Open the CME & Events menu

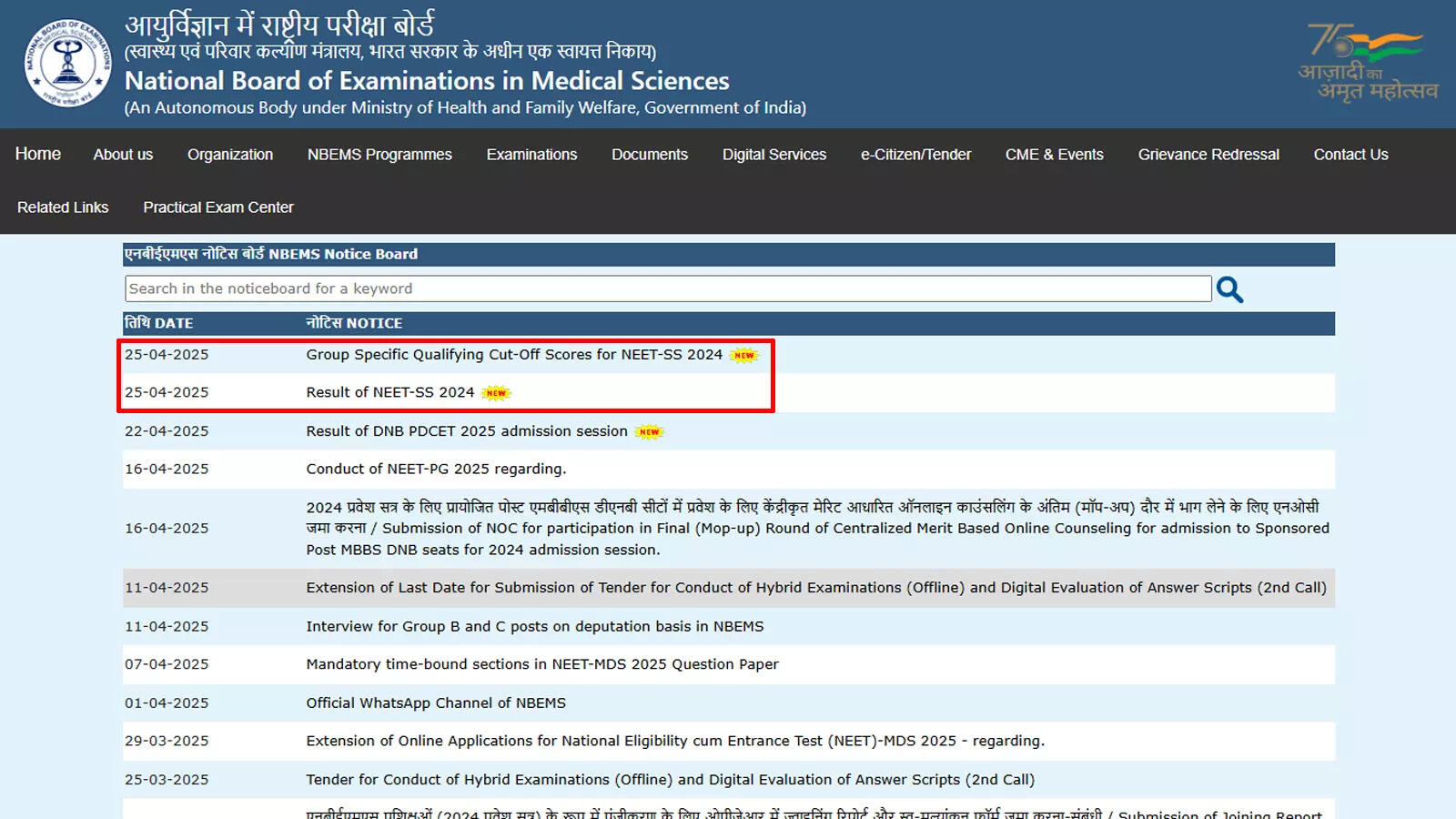[1055, 155]
